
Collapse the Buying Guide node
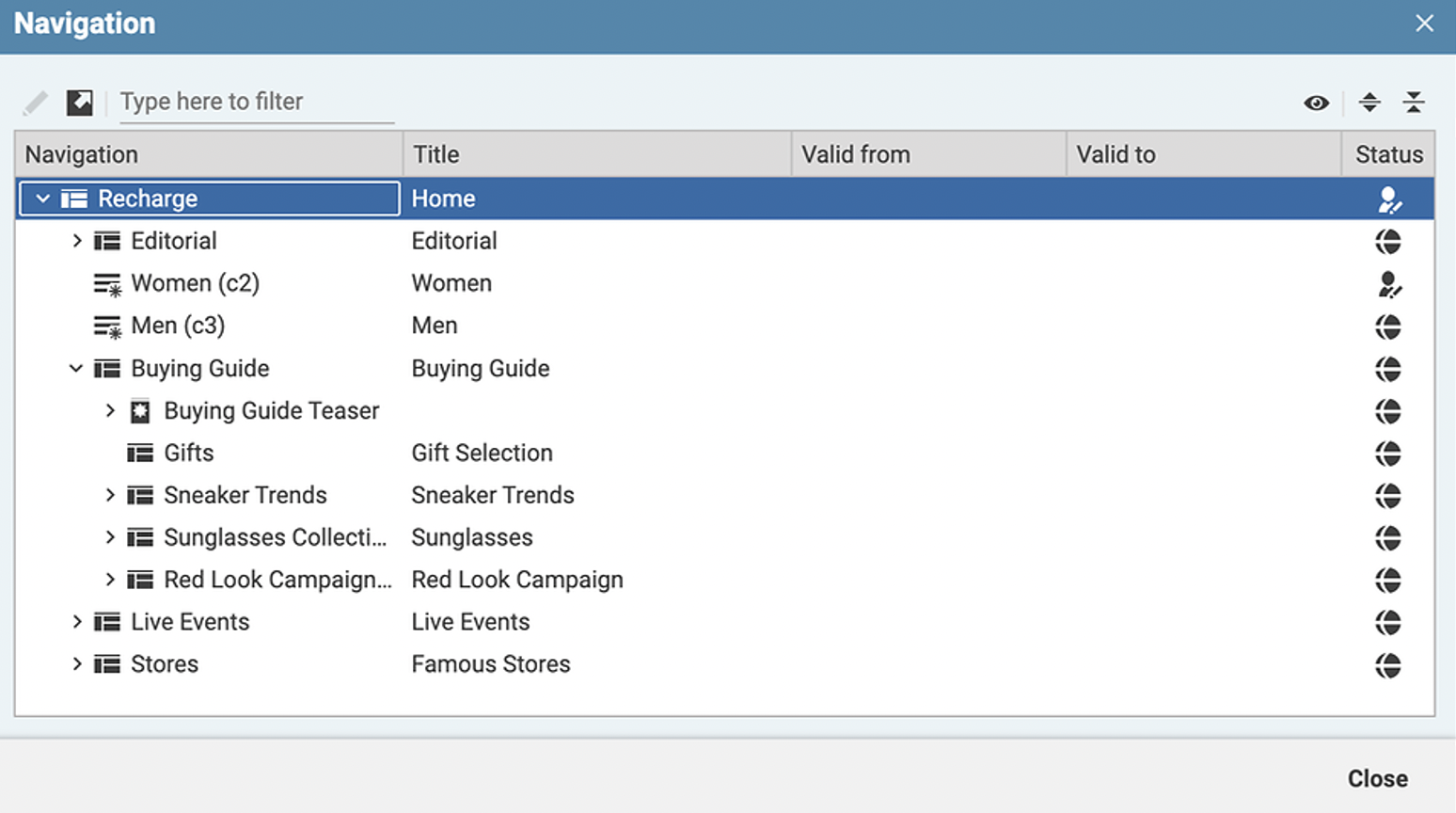[76, 368]
